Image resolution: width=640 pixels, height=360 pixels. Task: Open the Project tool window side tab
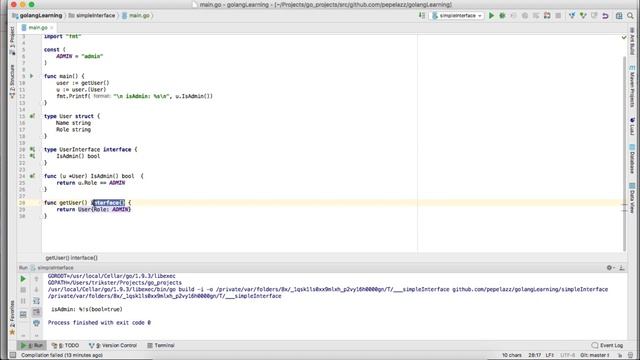pos(12,40)
